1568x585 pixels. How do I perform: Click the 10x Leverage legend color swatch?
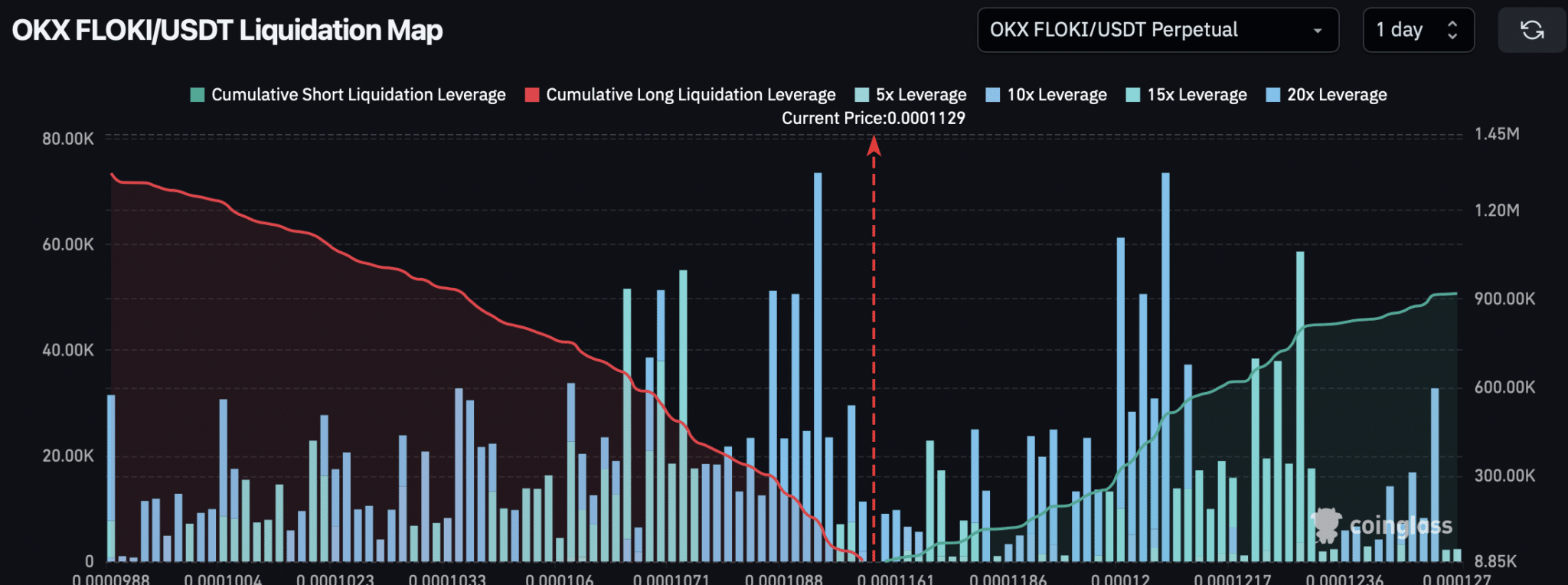(x=993, y=95)
